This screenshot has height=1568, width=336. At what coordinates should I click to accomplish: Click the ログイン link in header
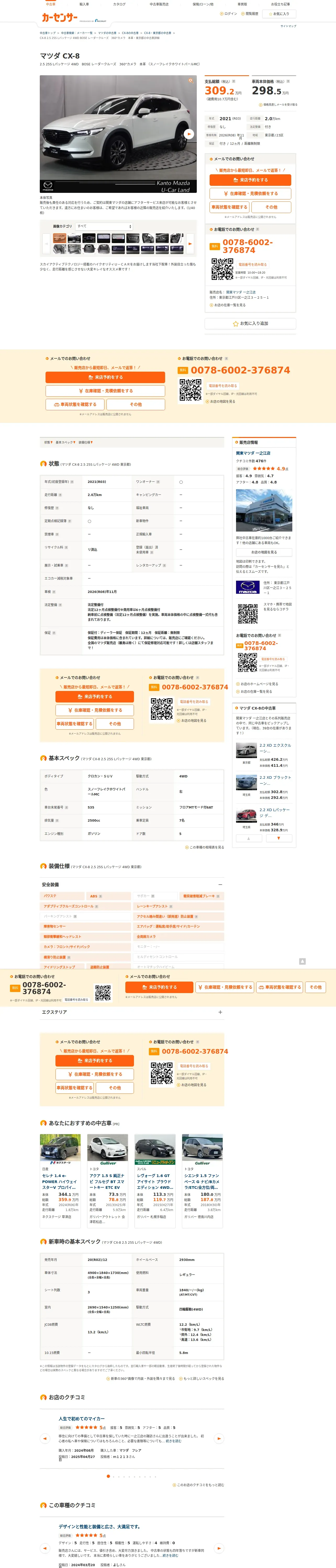coord(229,13)
